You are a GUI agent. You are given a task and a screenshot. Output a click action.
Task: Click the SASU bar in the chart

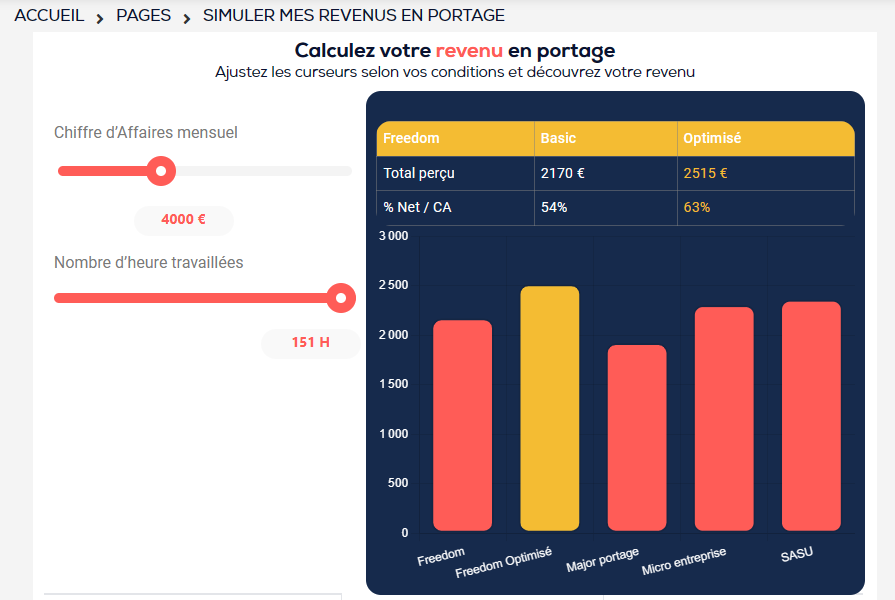click(x=811, y=416)
